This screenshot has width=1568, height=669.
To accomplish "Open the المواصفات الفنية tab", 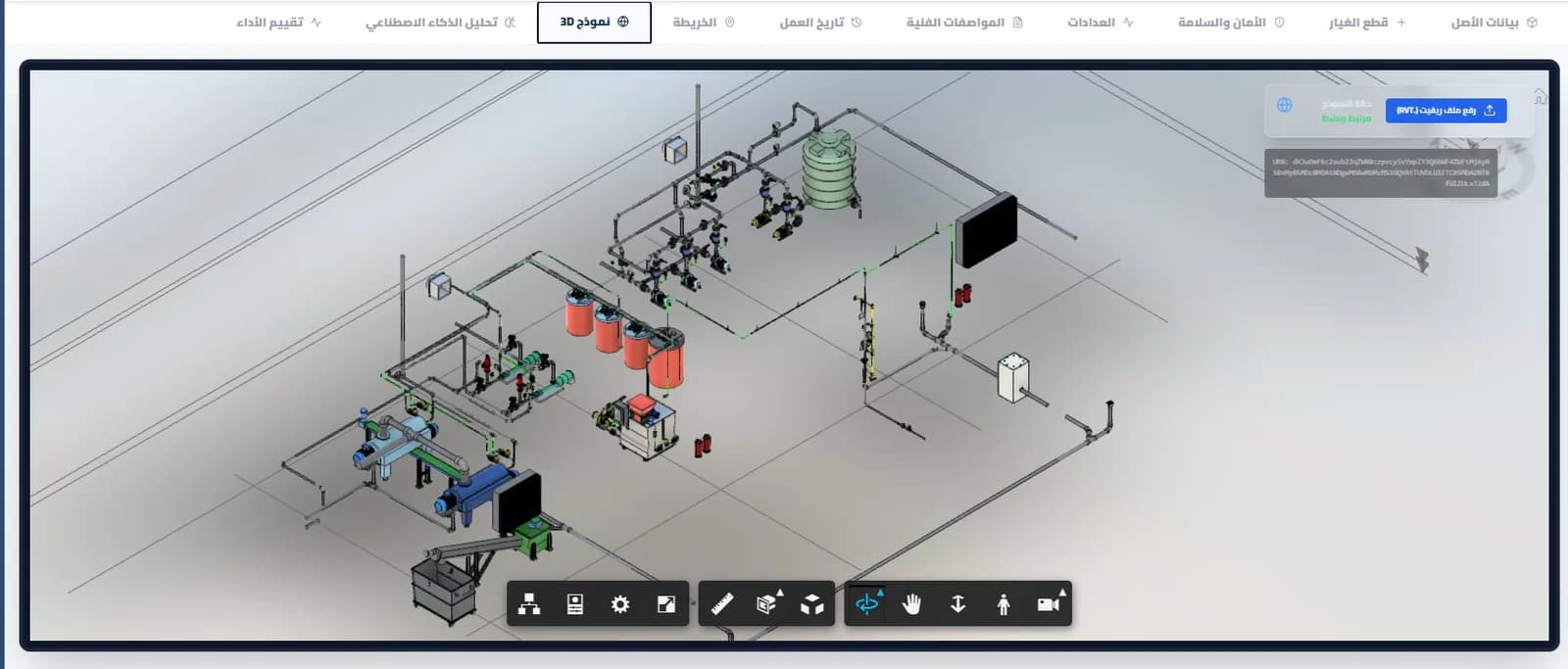I will [964, 23].
